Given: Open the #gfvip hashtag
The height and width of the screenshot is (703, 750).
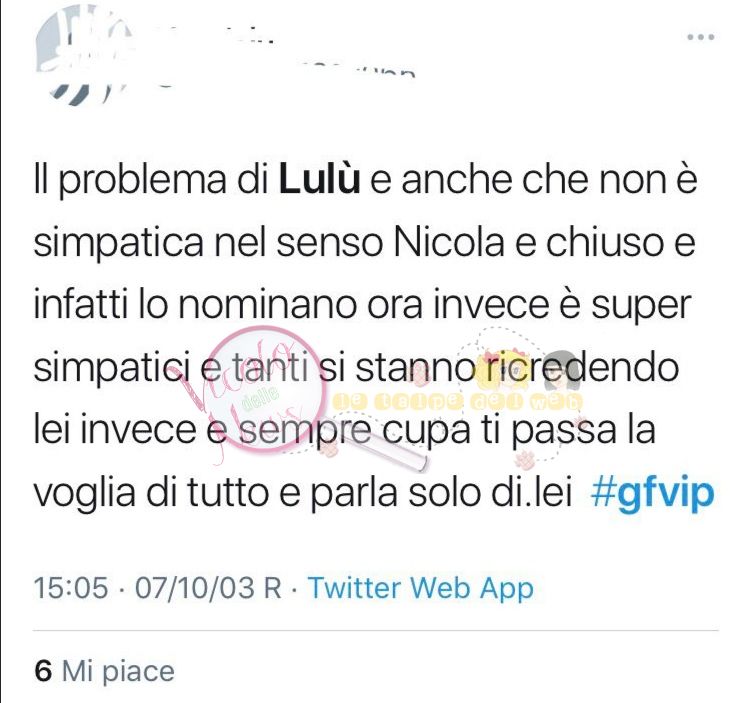Looking at the screenshot, I should point(652,493).
